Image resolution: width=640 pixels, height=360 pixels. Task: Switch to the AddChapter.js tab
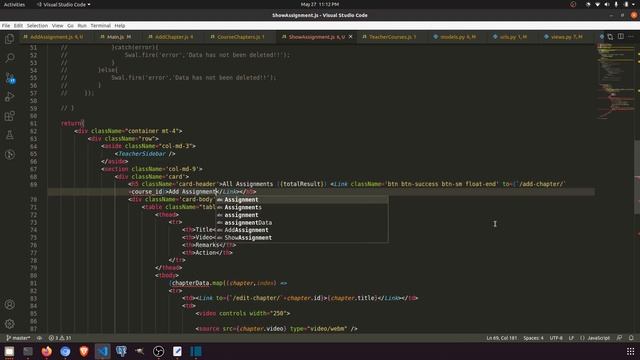[x=174, y=37]
